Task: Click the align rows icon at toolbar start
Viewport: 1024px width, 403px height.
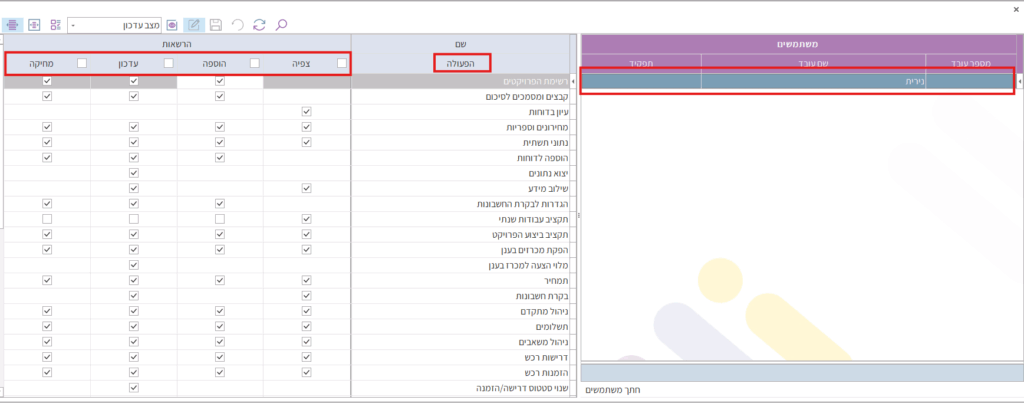Action: [x=12, y=23]
